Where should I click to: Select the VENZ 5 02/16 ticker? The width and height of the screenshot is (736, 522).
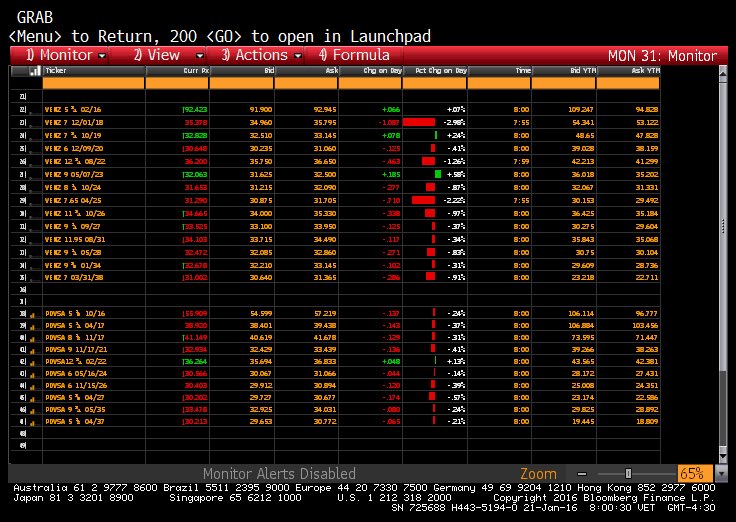(73, 110)
